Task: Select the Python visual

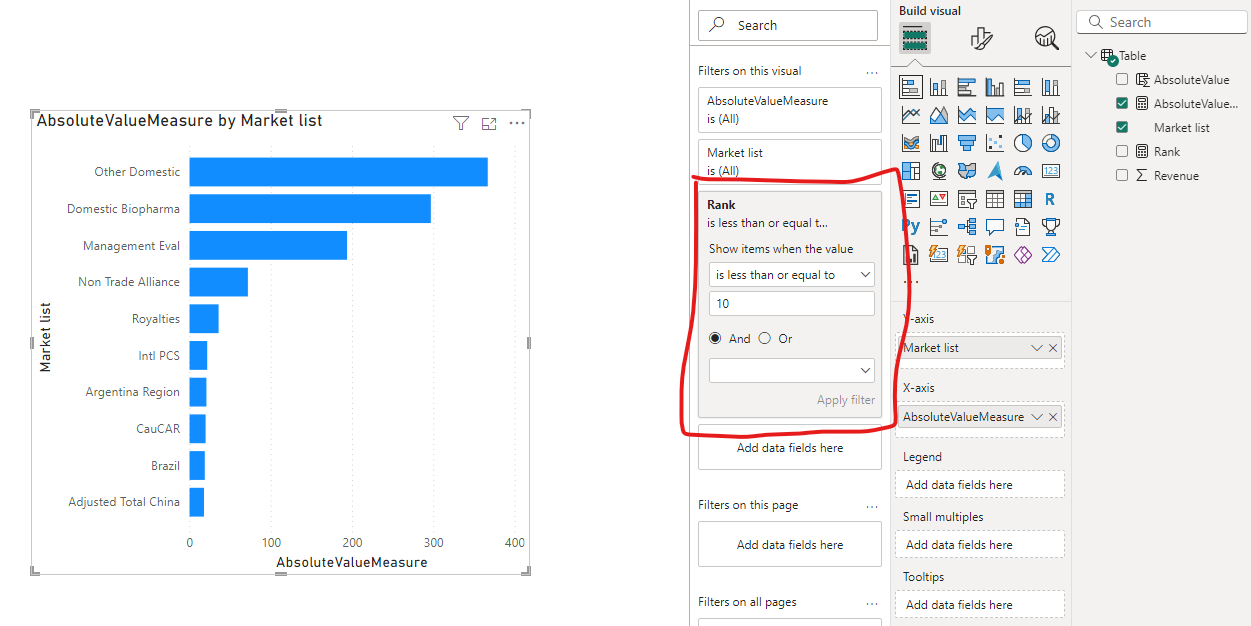Action: (910, 227)
